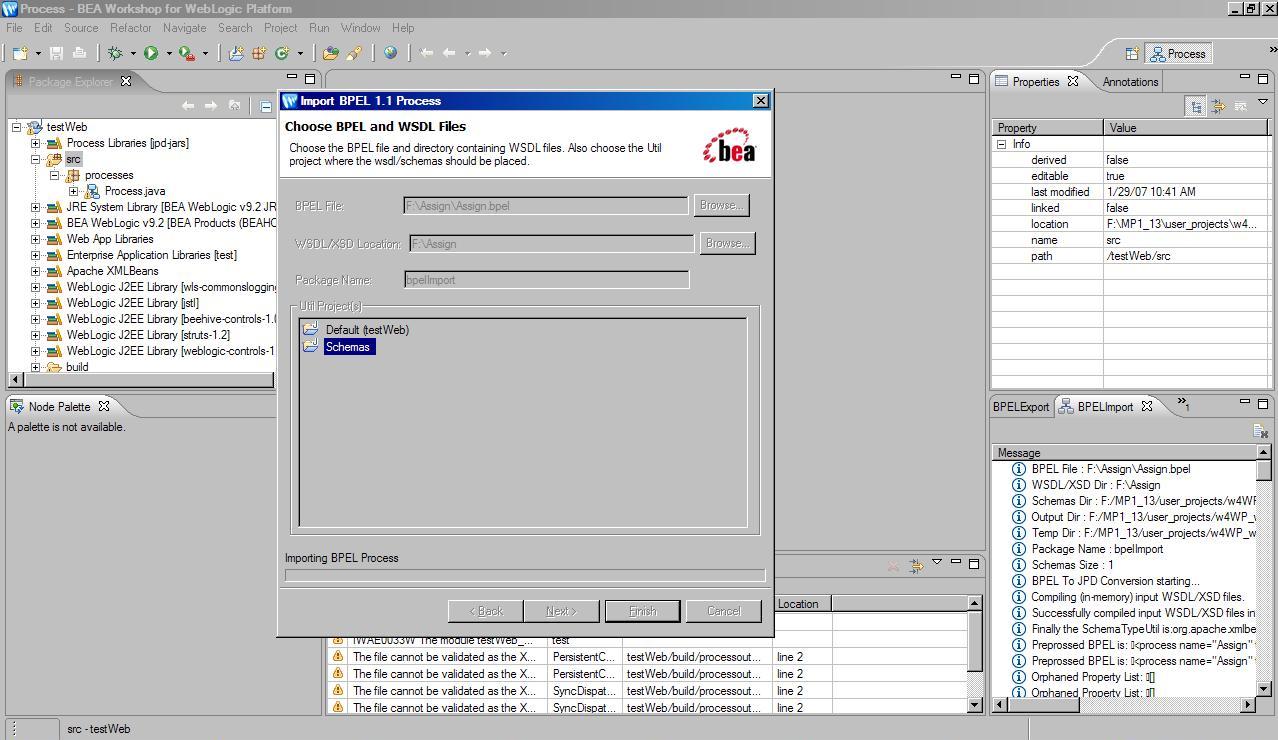Show the hidden tabs list next to BPELImport
This screenshot has width=1278, height=740.
point(1183,404)
